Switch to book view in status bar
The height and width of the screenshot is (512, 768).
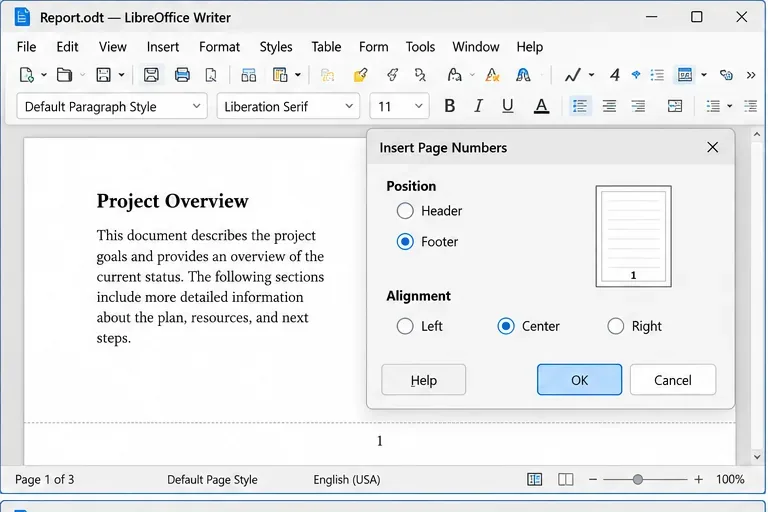coord(566,479)
